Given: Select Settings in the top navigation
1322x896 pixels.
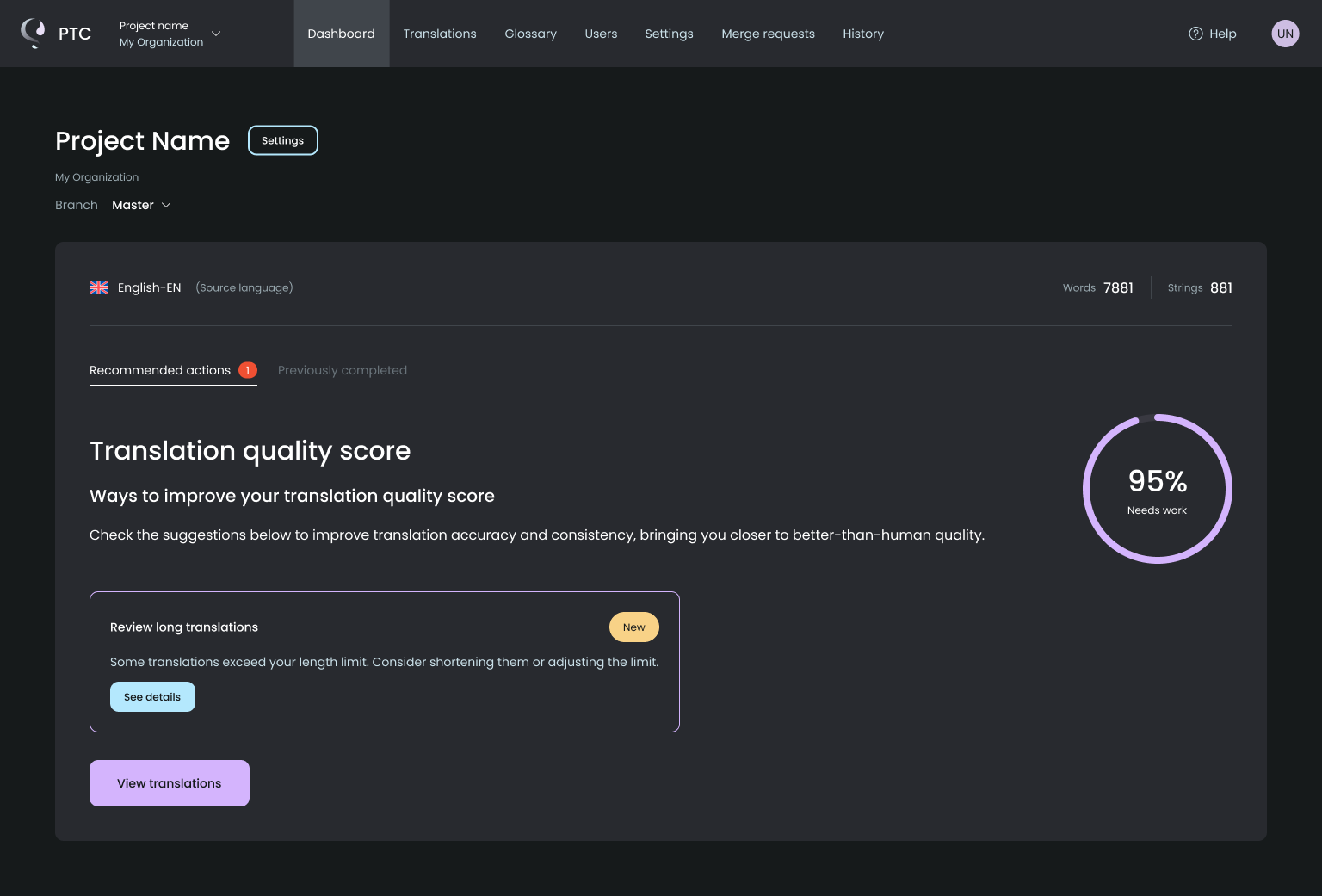Looking at the screenshot, I should [x=669, y=34].
